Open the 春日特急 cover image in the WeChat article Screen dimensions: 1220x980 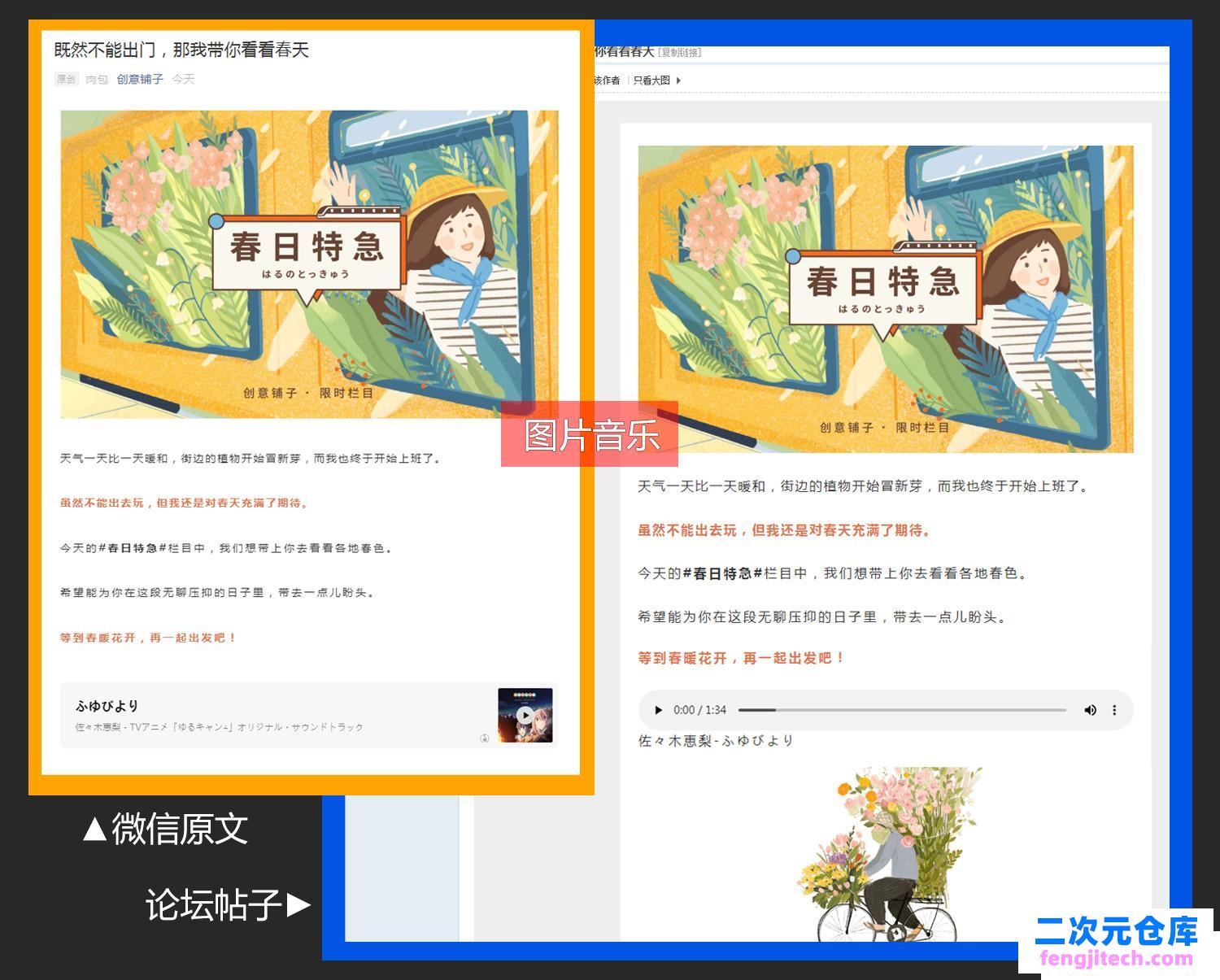pos(309,264)
